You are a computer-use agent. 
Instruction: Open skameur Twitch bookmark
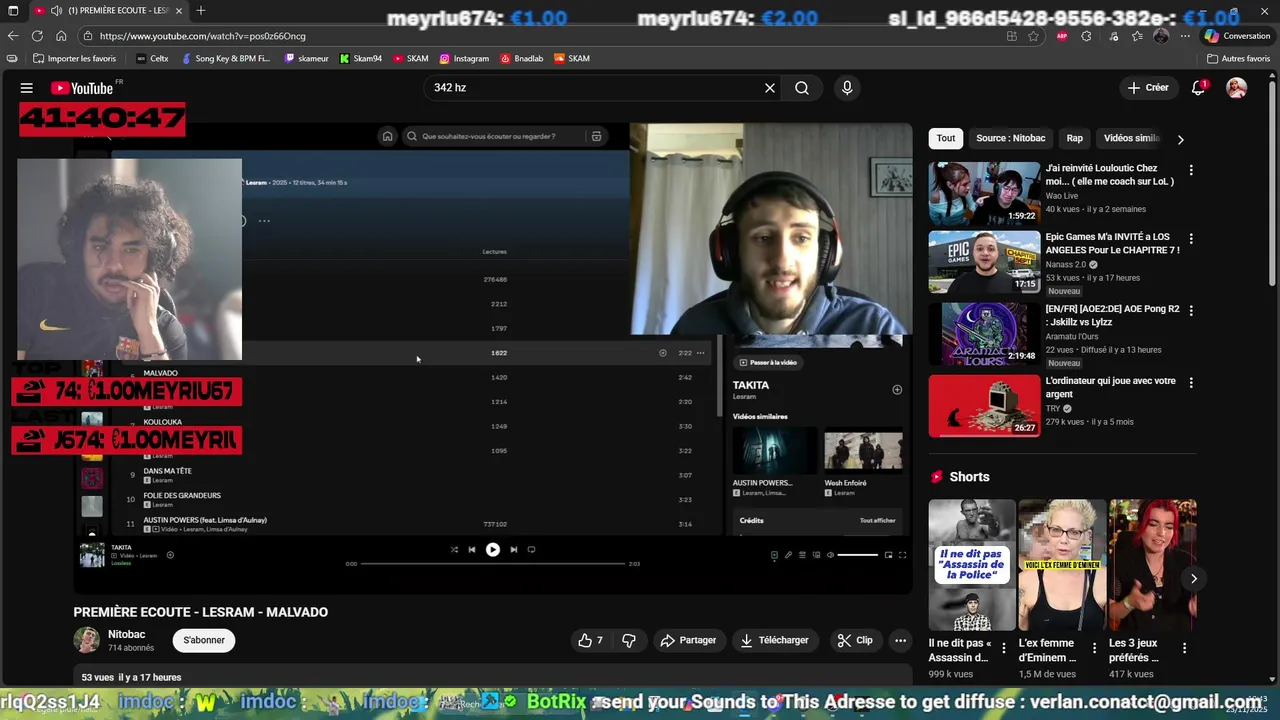coord(307,59)
